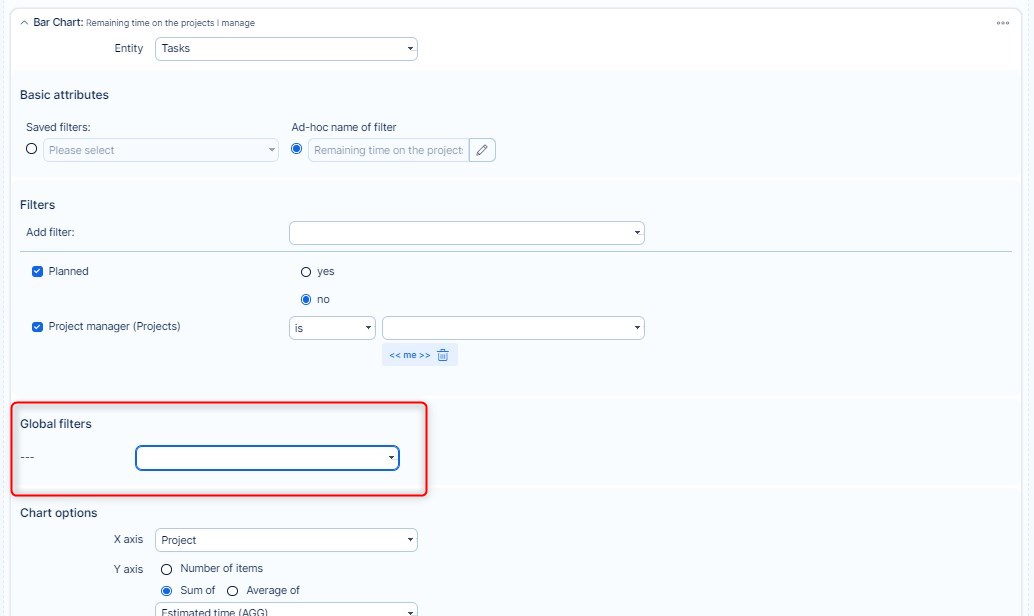Open the X axis Project dropdown

[286, 540]
